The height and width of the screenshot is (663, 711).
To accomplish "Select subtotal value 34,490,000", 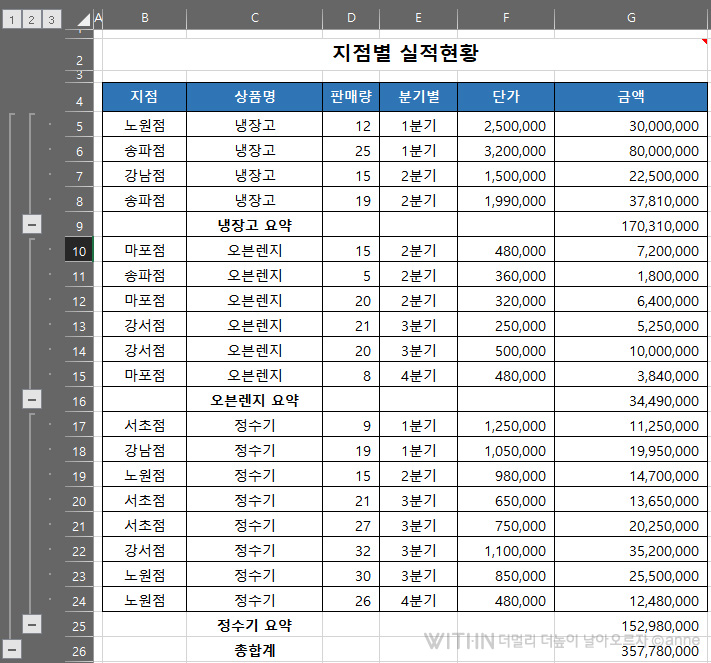I will tap(631, 400).
